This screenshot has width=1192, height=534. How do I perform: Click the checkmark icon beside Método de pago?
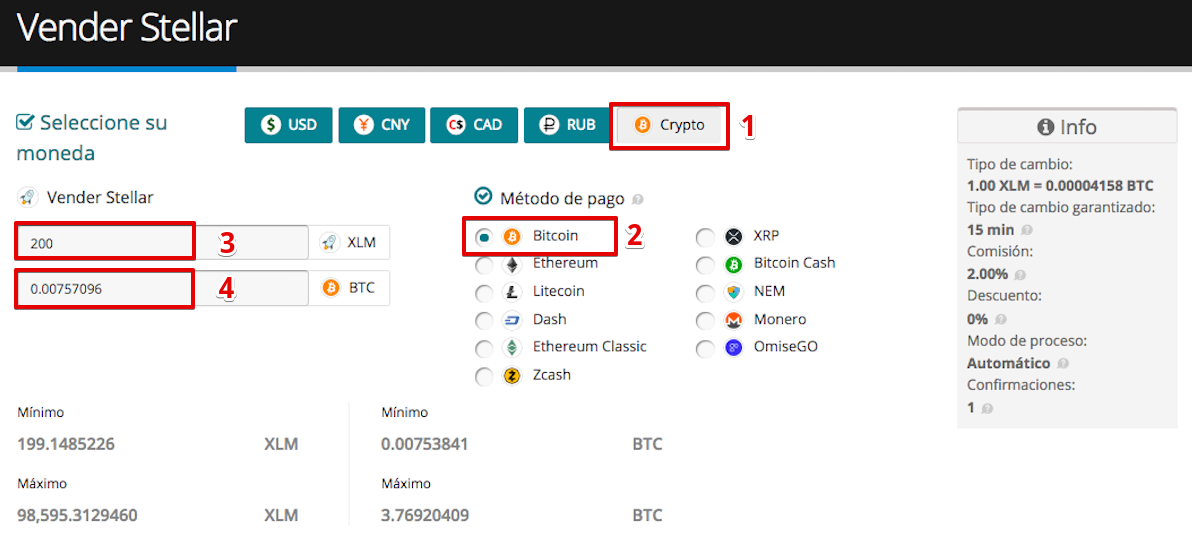pyautogui.click(x=483, y=196)
